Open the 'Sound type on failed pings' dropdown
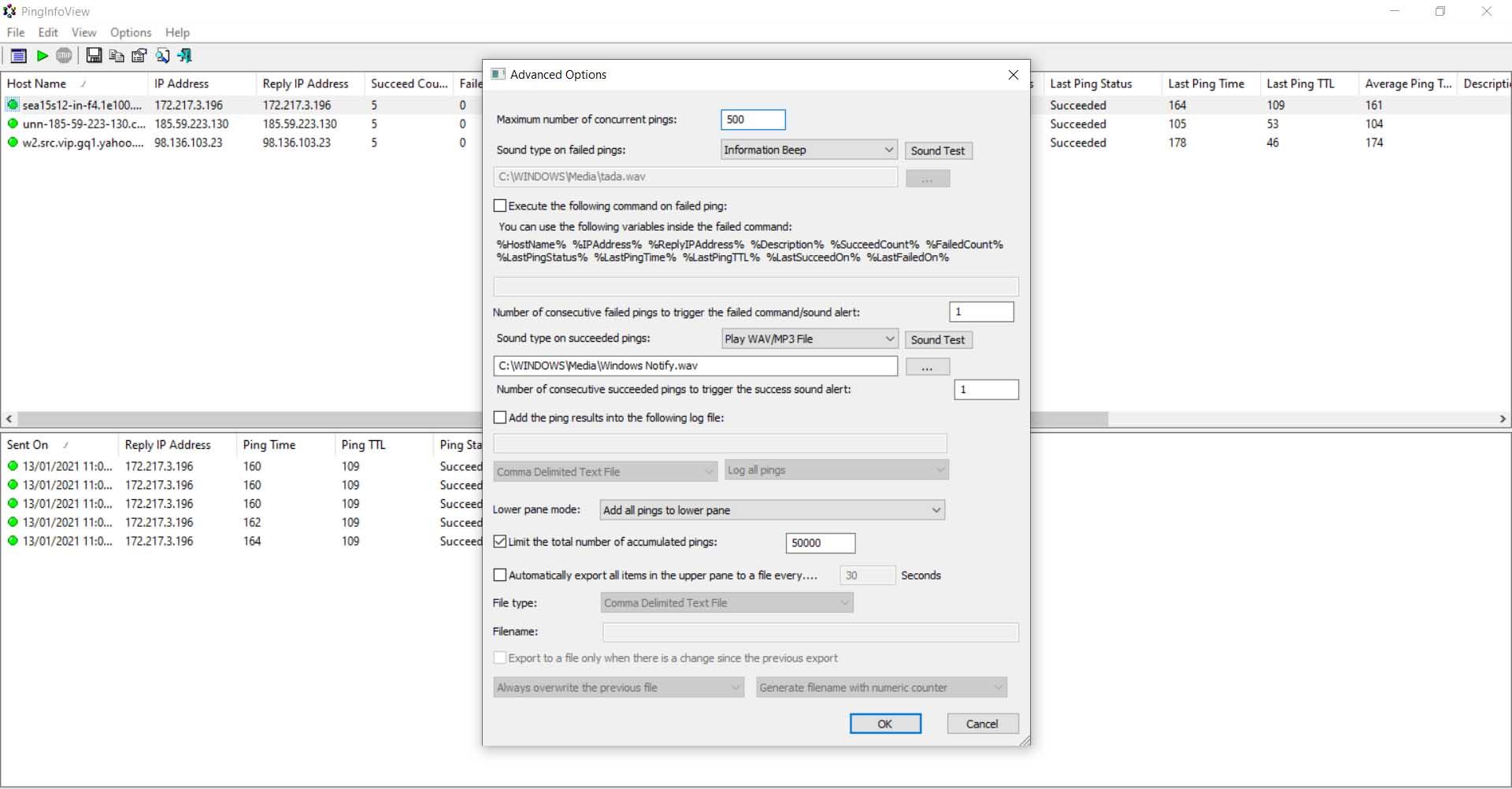The image size is (1512, 789). (x=809, y=150)
